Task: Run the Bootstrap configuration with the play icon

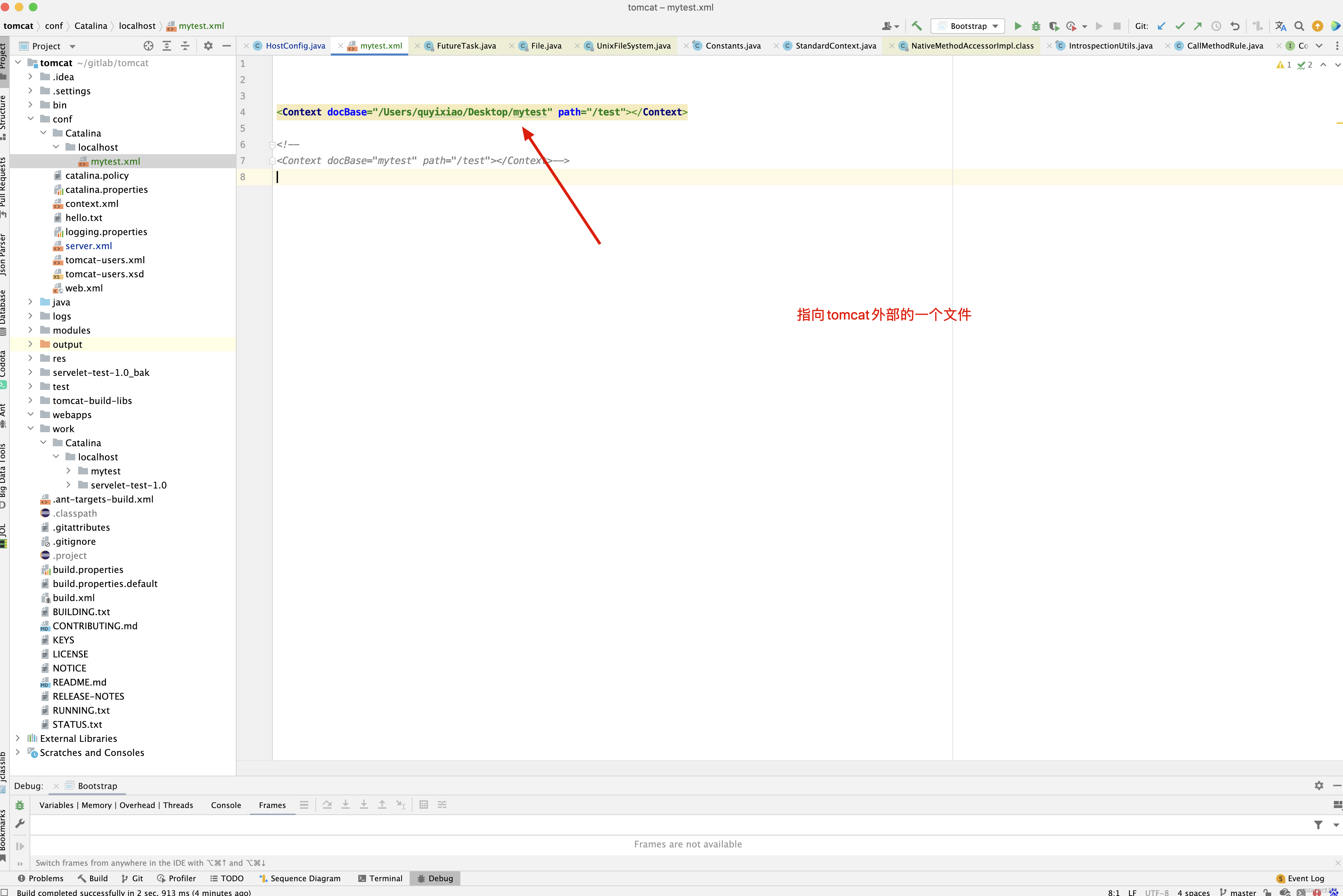Action: point(1018,26)
